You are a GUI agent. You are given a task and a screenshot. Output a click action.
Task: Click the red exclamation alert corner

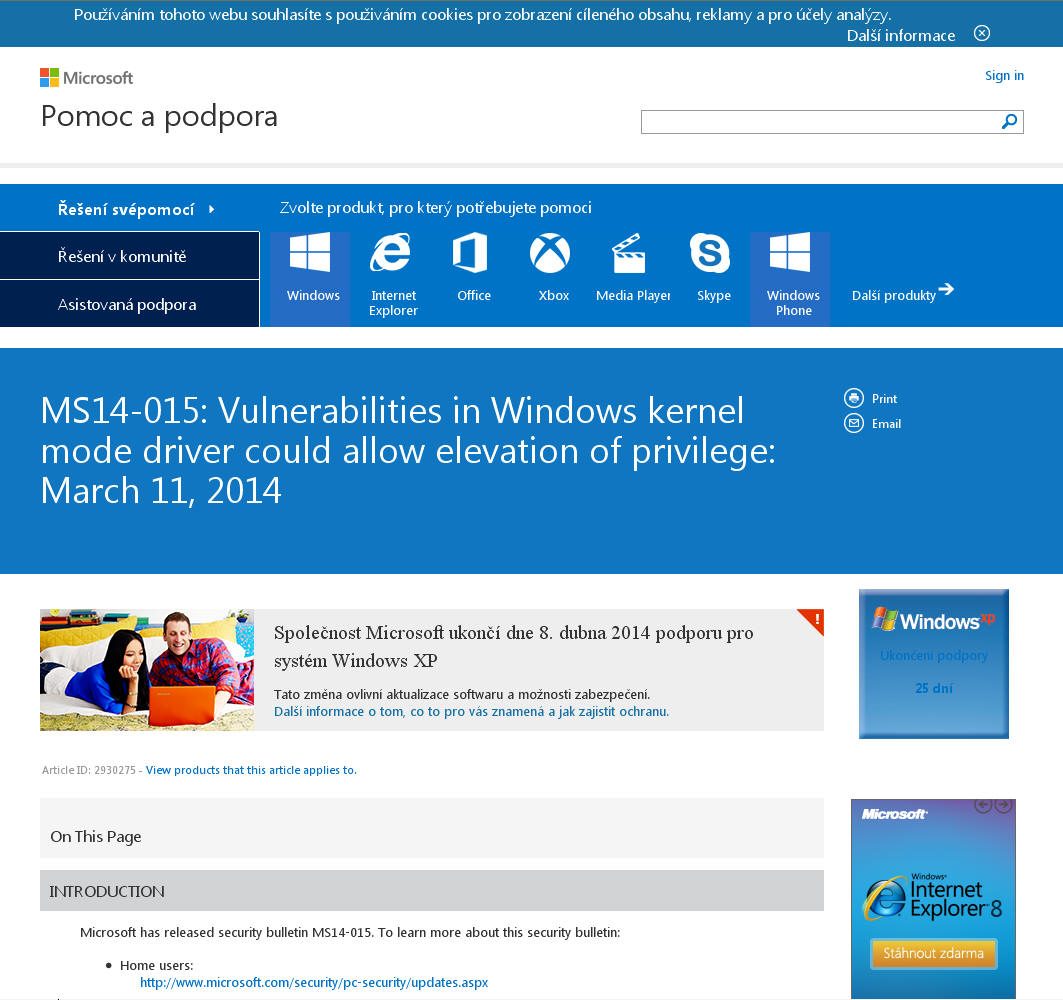click(814, 619)
